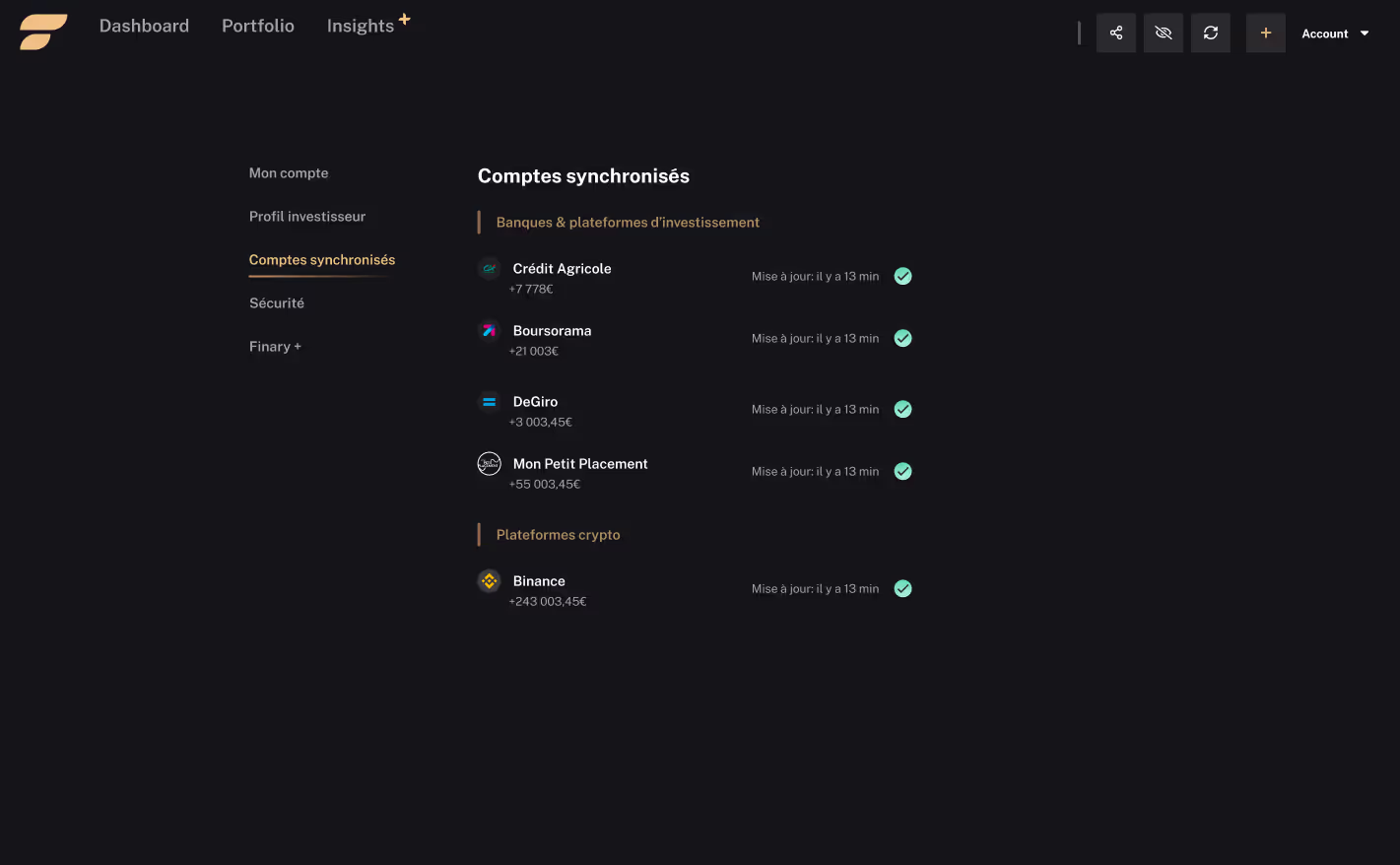Refresh accounts with the sync icon
The image size is (1400, 865).
click(1211, 33)
